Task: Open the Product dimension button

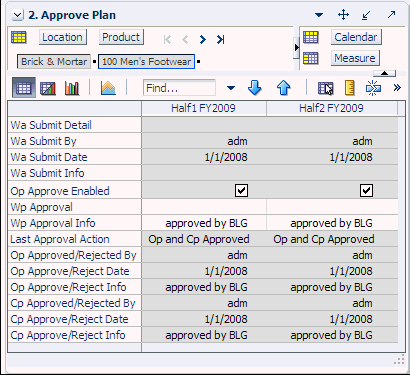Action: click(x=121, y=37)
